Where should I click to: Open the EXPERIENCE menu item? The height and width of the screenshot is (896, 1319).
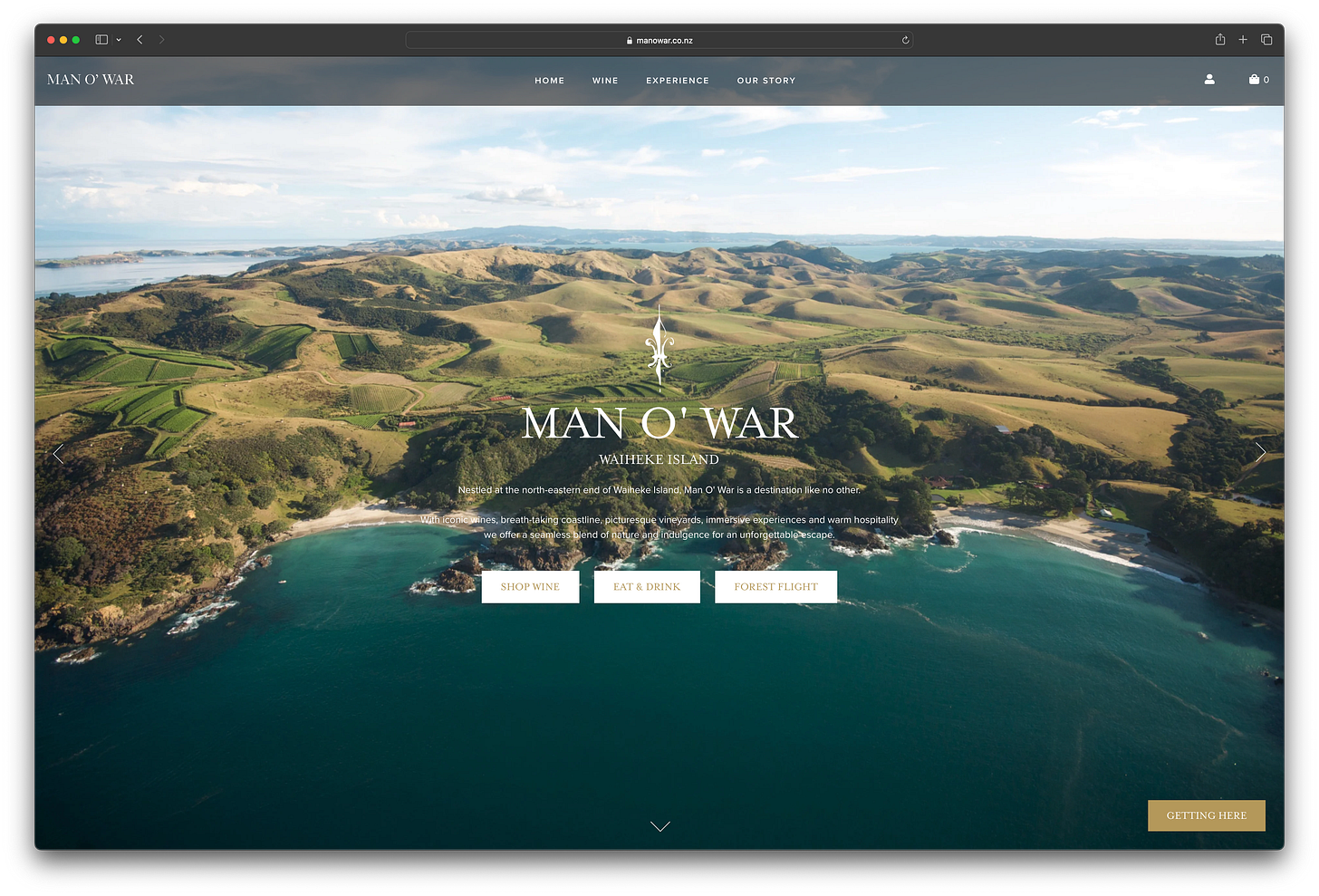678,81
